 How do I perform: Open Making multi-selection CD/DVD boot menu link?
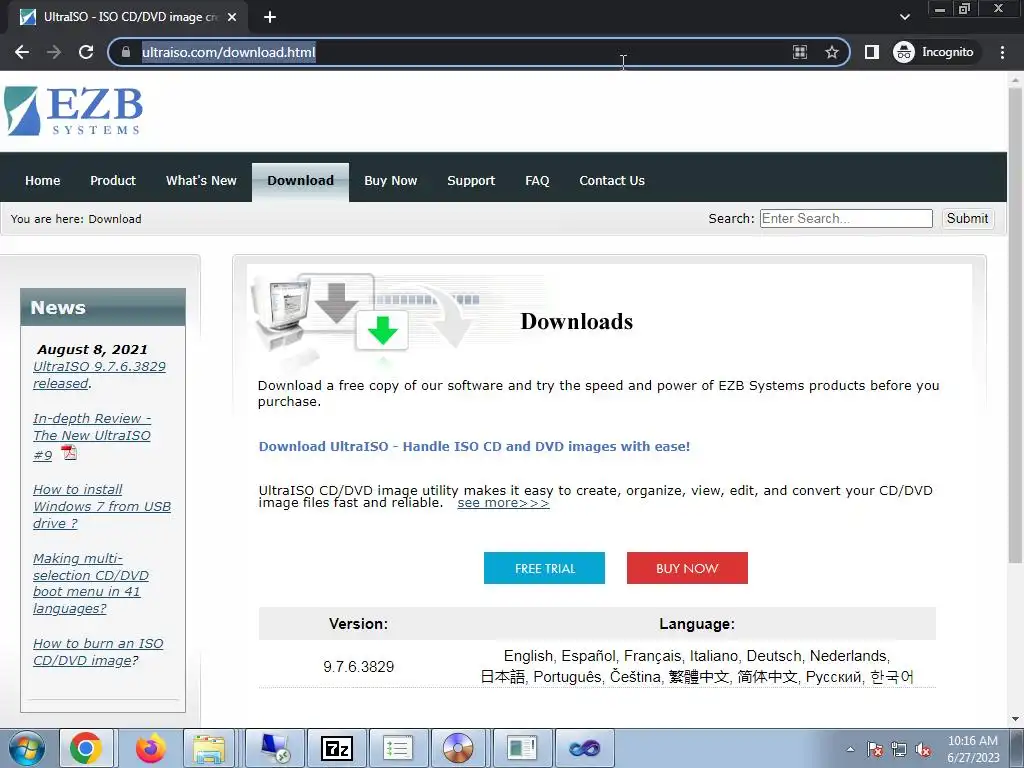[91, 583]
